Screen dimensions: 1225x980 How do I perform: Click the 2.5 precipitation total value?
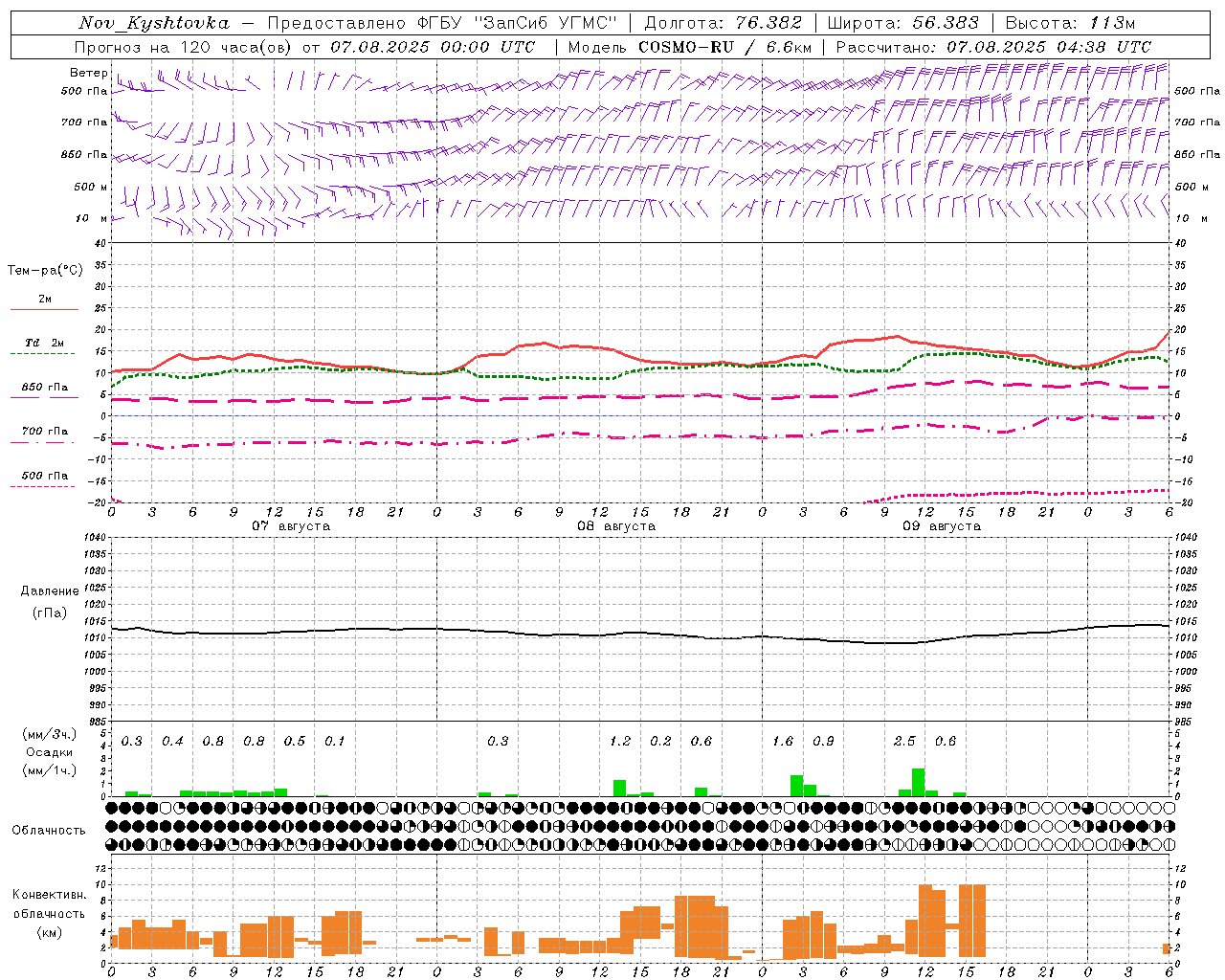tap(904, 742)
